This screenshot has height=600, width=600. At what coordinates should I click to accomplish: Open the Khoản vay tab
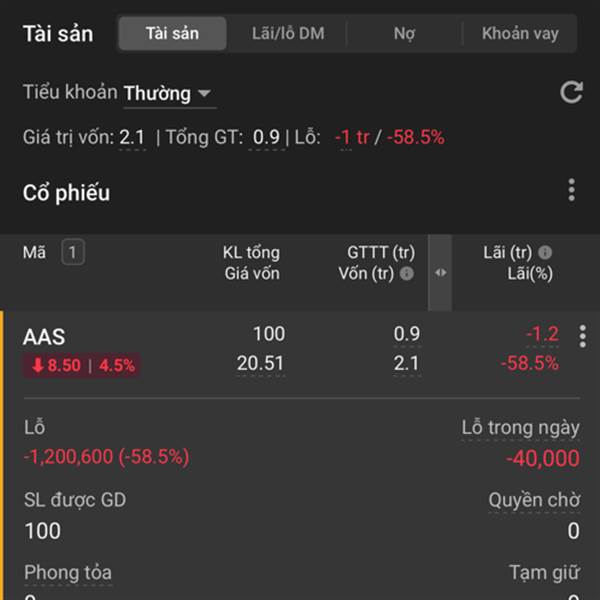tap(520, 33)
